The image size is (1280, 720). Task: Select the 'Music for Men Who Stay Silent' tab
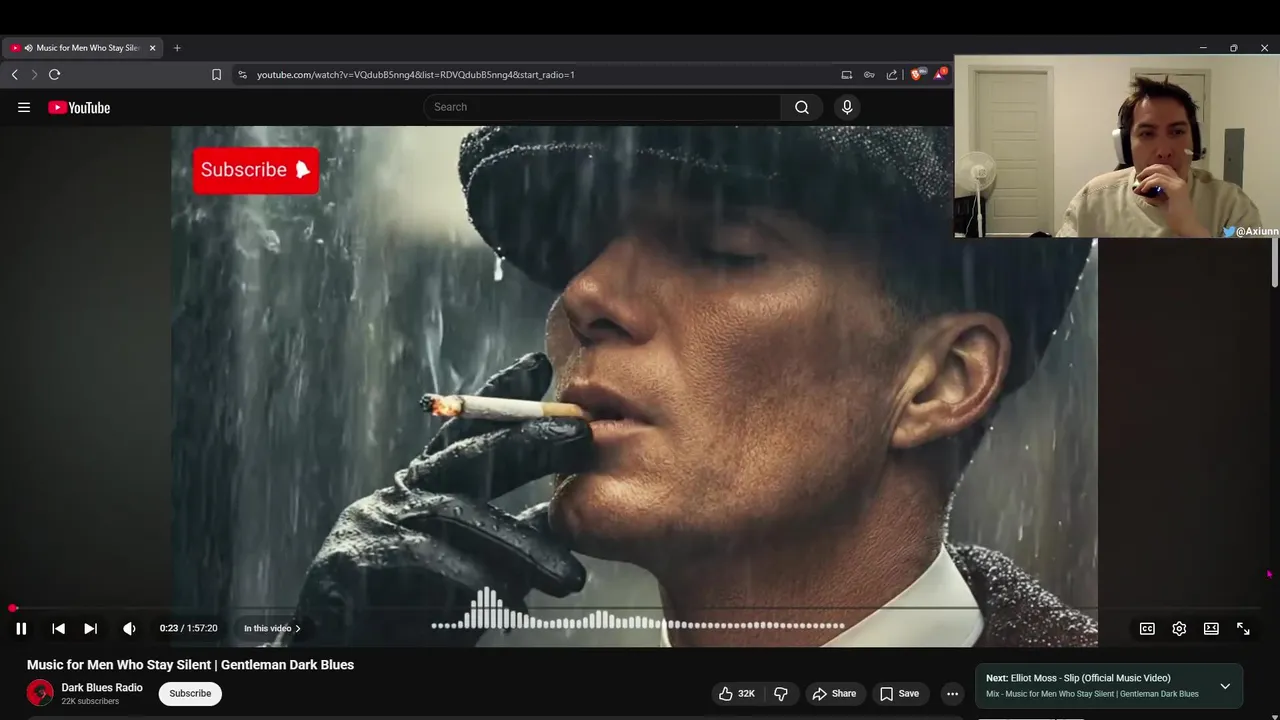84,48
